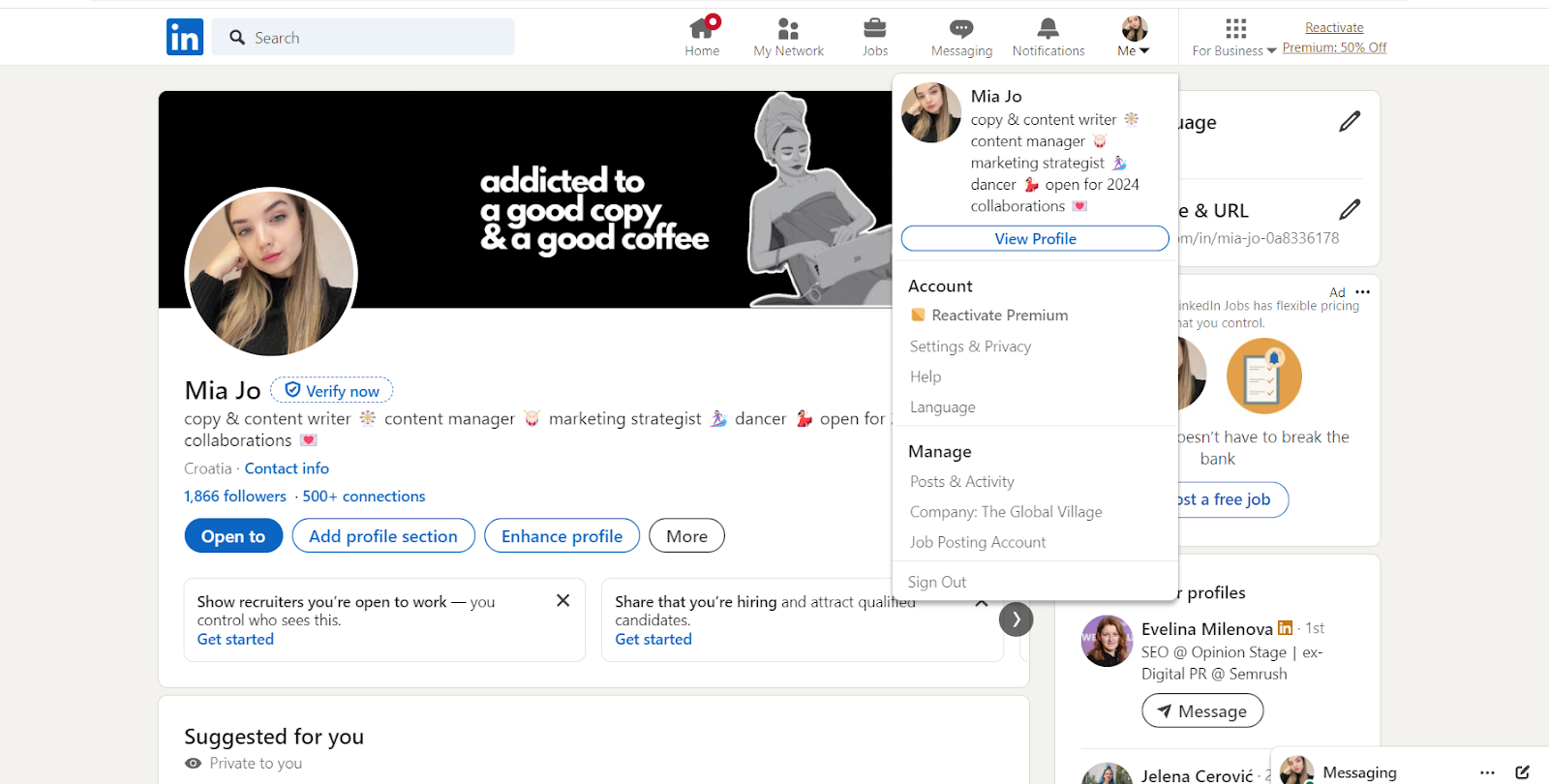
Task: Open Jelena Cerović's profile name
Action: coord(1197,775)
